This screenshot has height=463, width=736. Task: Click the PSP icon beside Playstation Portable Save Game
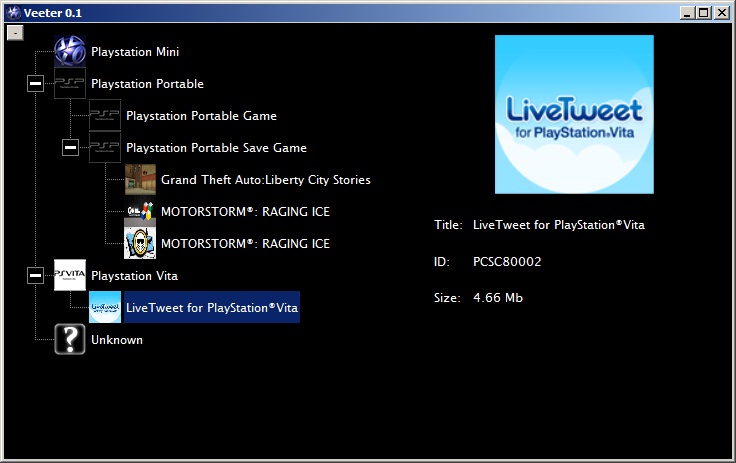coord(105,147)
